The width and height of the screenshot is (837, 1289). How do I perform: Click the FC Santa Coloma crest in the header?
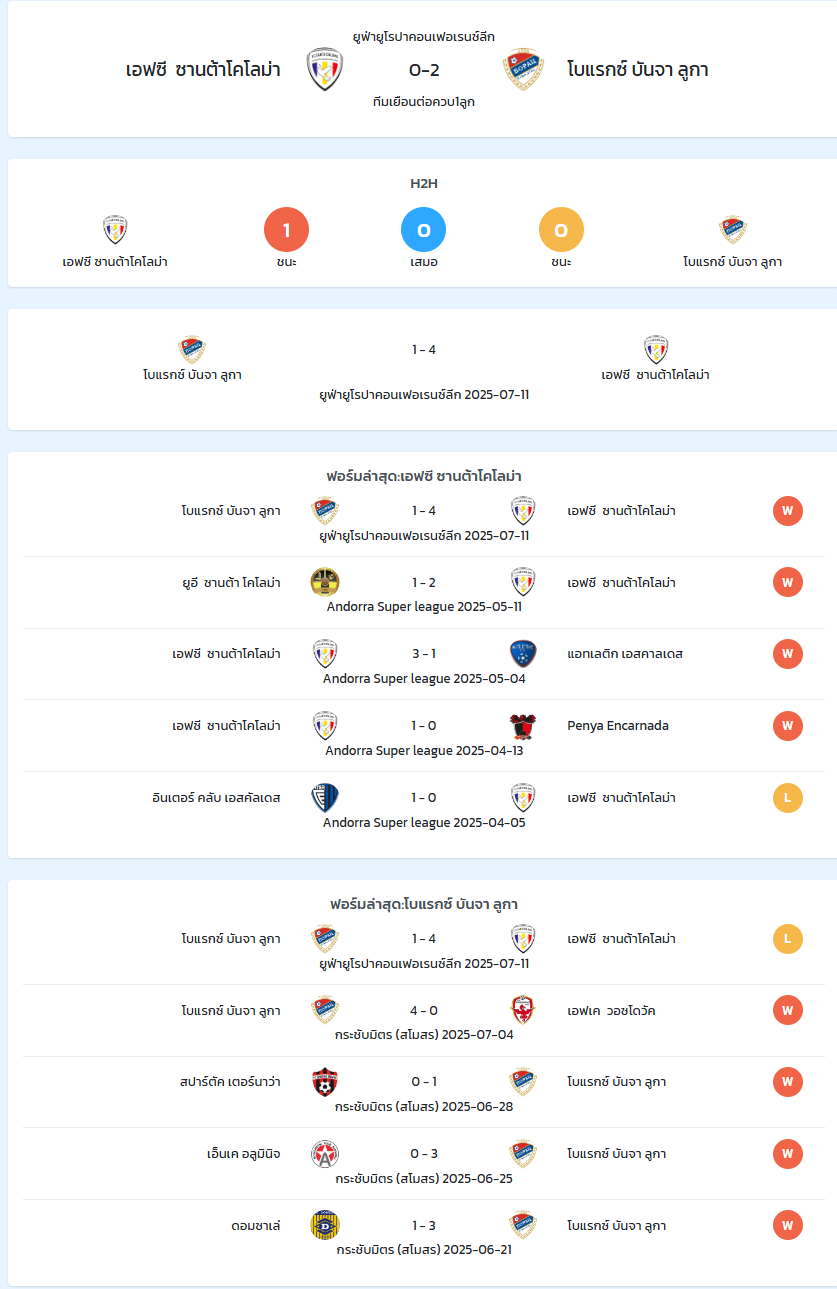point(325,69)
